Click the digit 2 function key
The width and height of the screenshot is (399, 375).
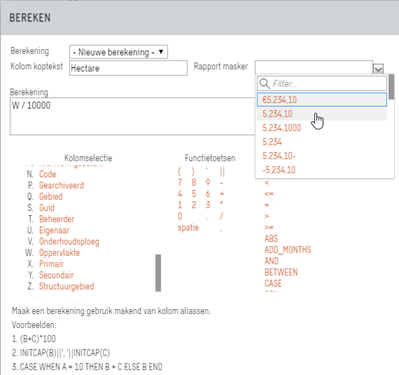point(194,205)
